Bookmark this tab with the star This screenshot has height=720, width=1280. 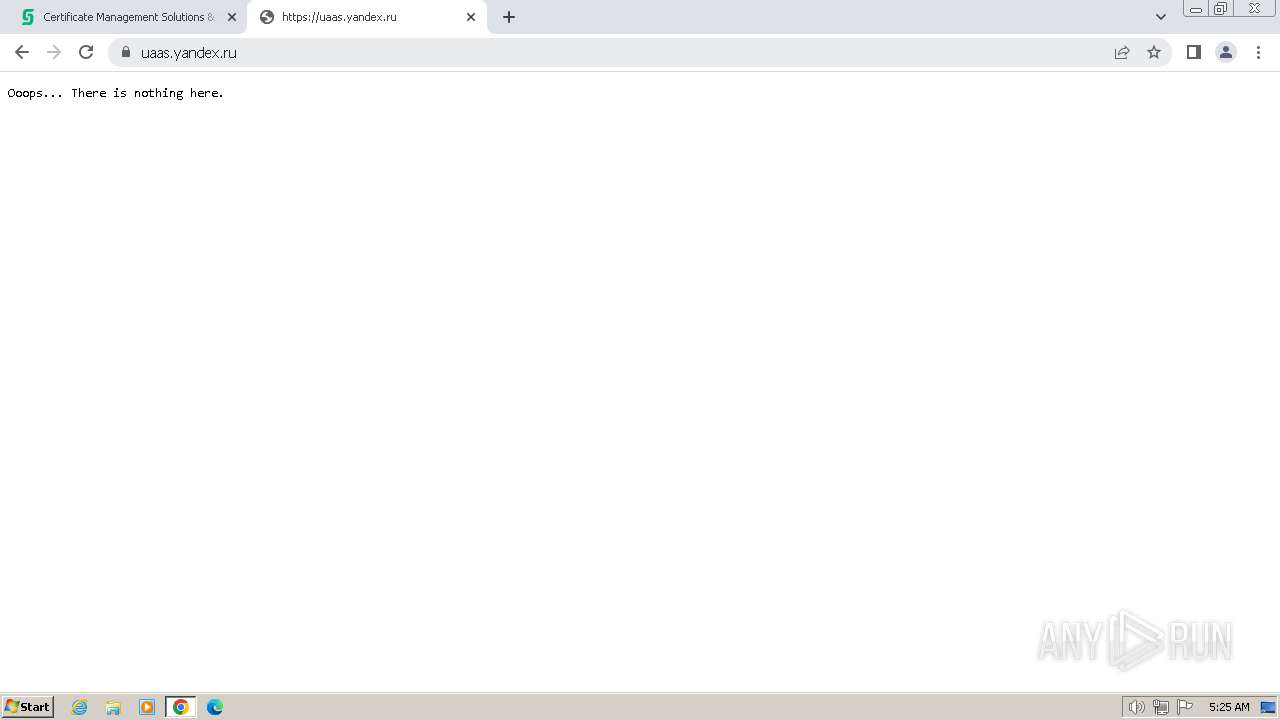tap(1154, 52)
